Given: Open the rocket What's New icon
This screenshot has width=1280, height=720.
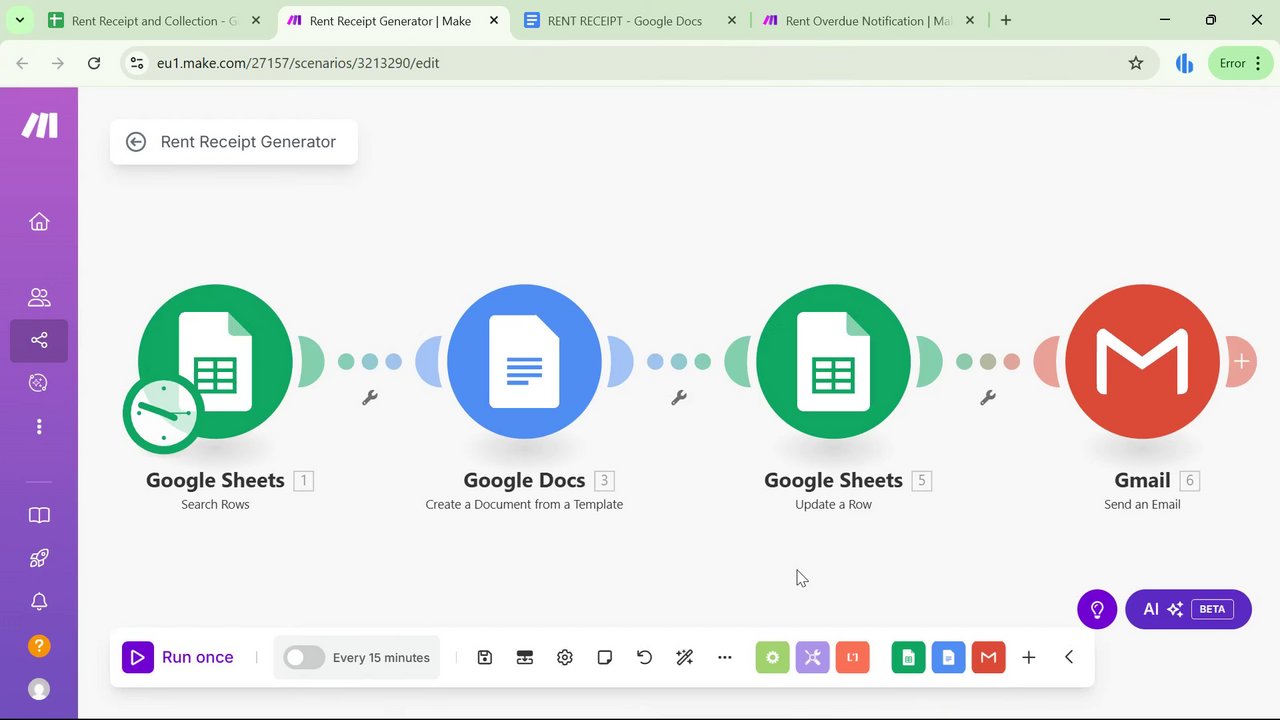Looking at the screenshot, I should [x=39, y=558].
